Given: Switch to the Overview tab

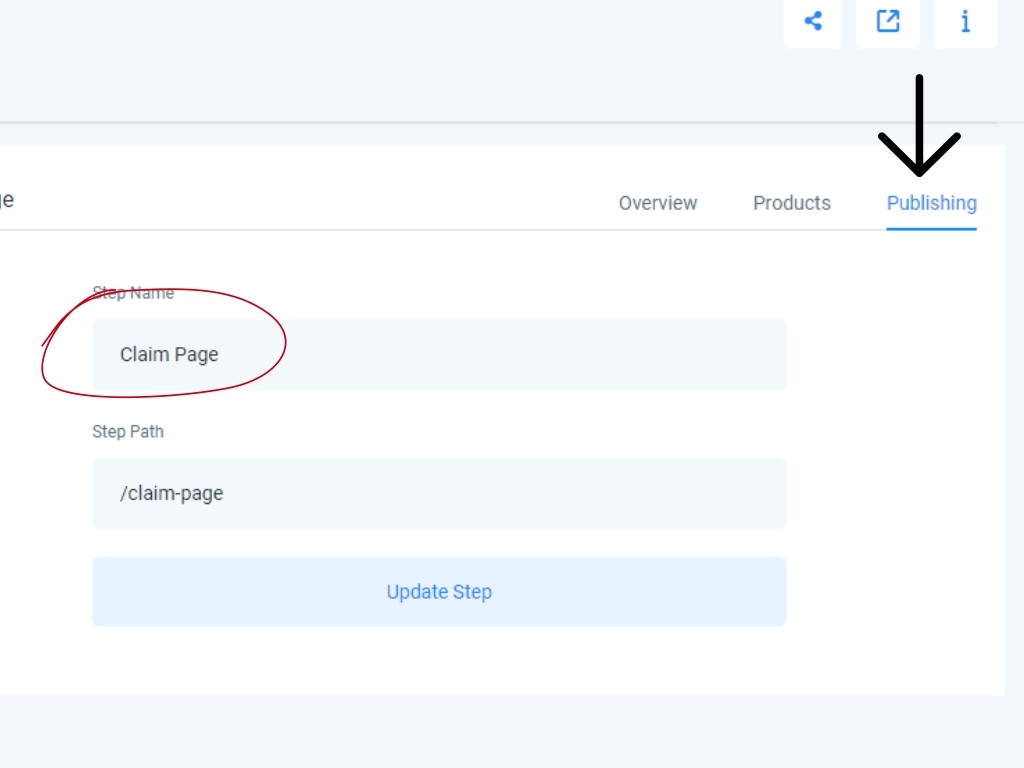Looking at the screenshot, I should coord(657,203).
